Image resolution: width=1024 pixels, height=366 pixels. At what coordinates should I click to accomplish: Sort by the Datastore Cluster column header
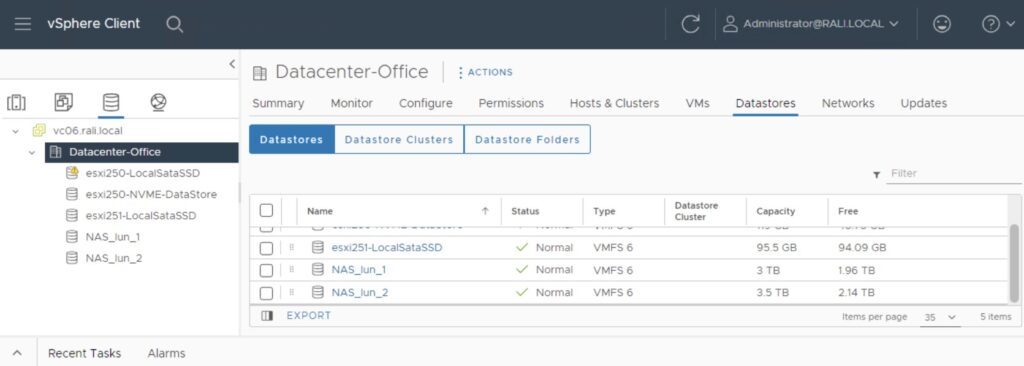[x=696, y=211]
